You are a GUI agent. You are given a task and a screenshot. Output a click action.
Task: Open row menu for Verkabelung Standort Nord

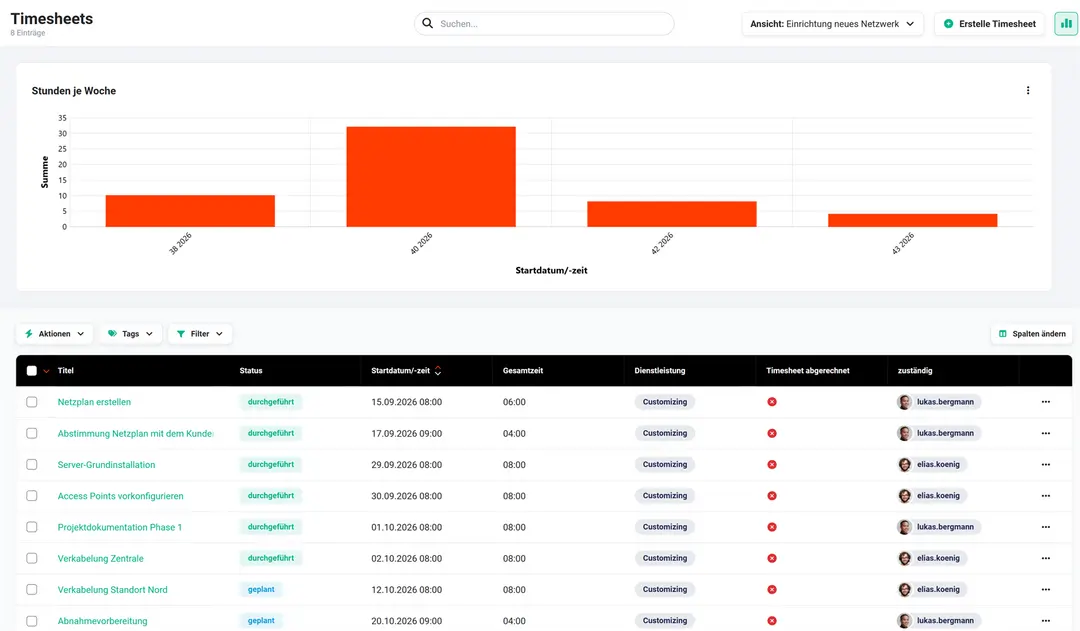[x=1046, y=590]
